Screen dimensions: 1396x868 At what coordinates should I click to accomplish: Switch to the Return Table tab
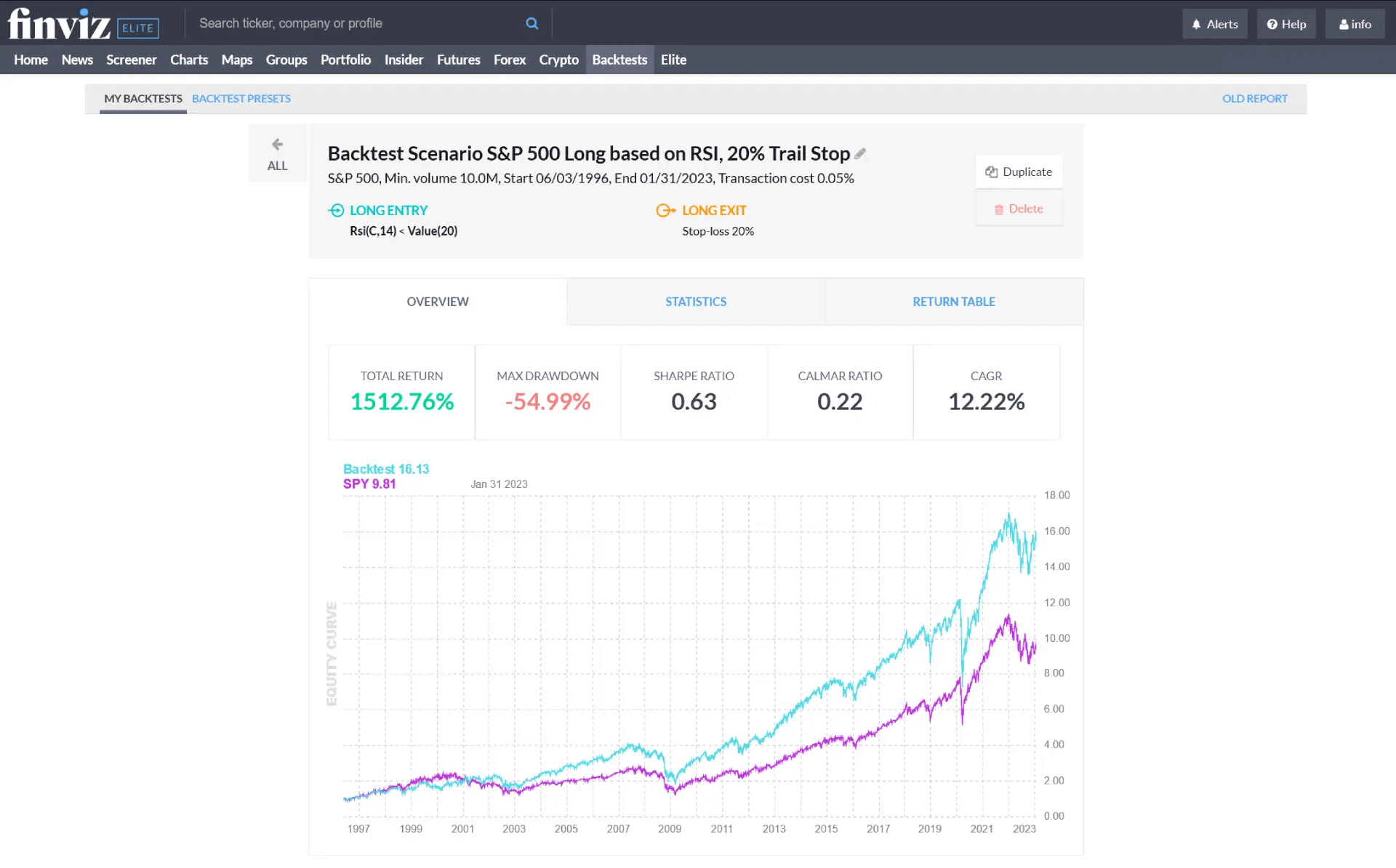click(x=954, y=302)
